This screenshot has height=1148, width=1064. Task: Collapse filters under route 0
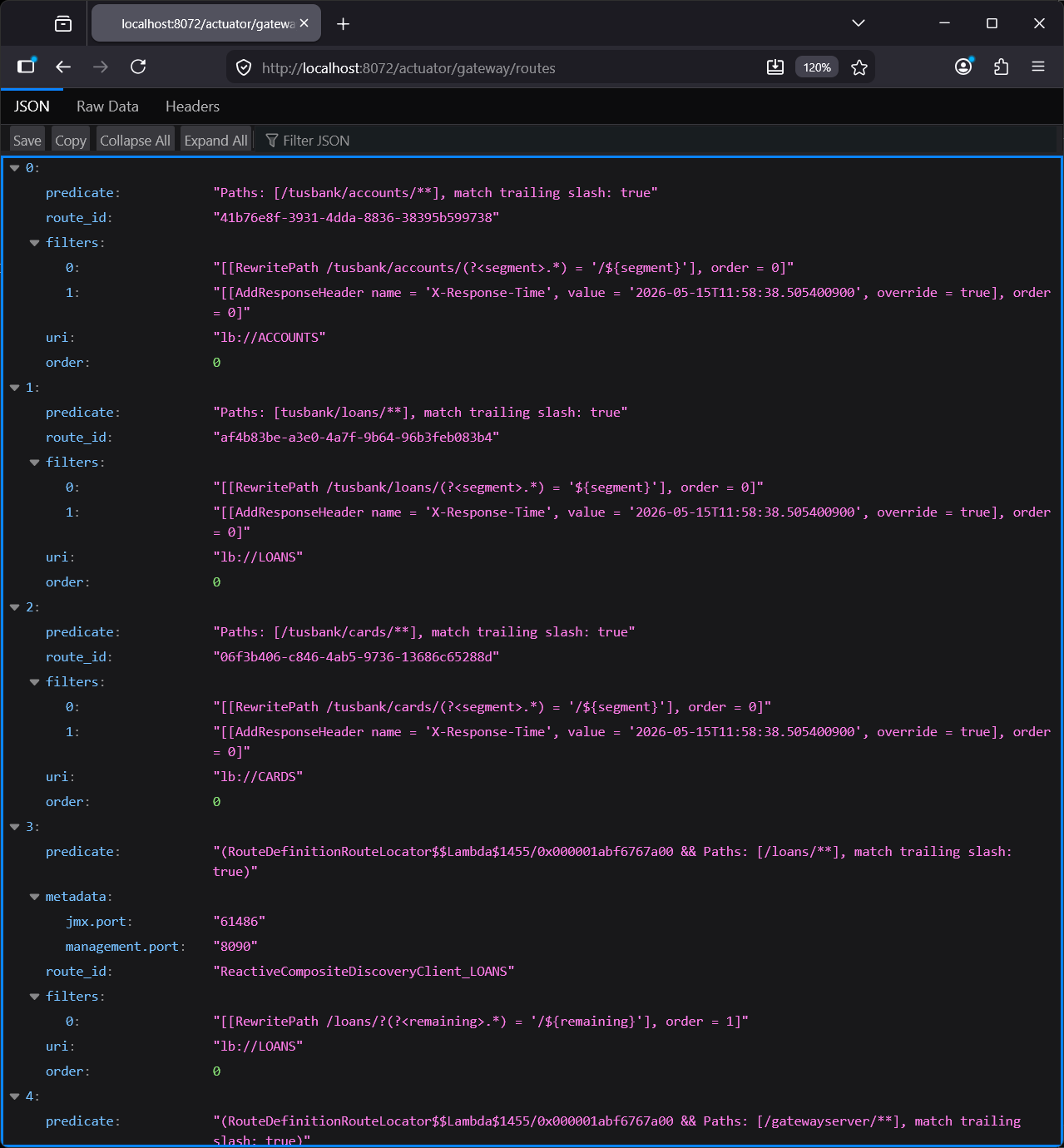tap(34, 243)
